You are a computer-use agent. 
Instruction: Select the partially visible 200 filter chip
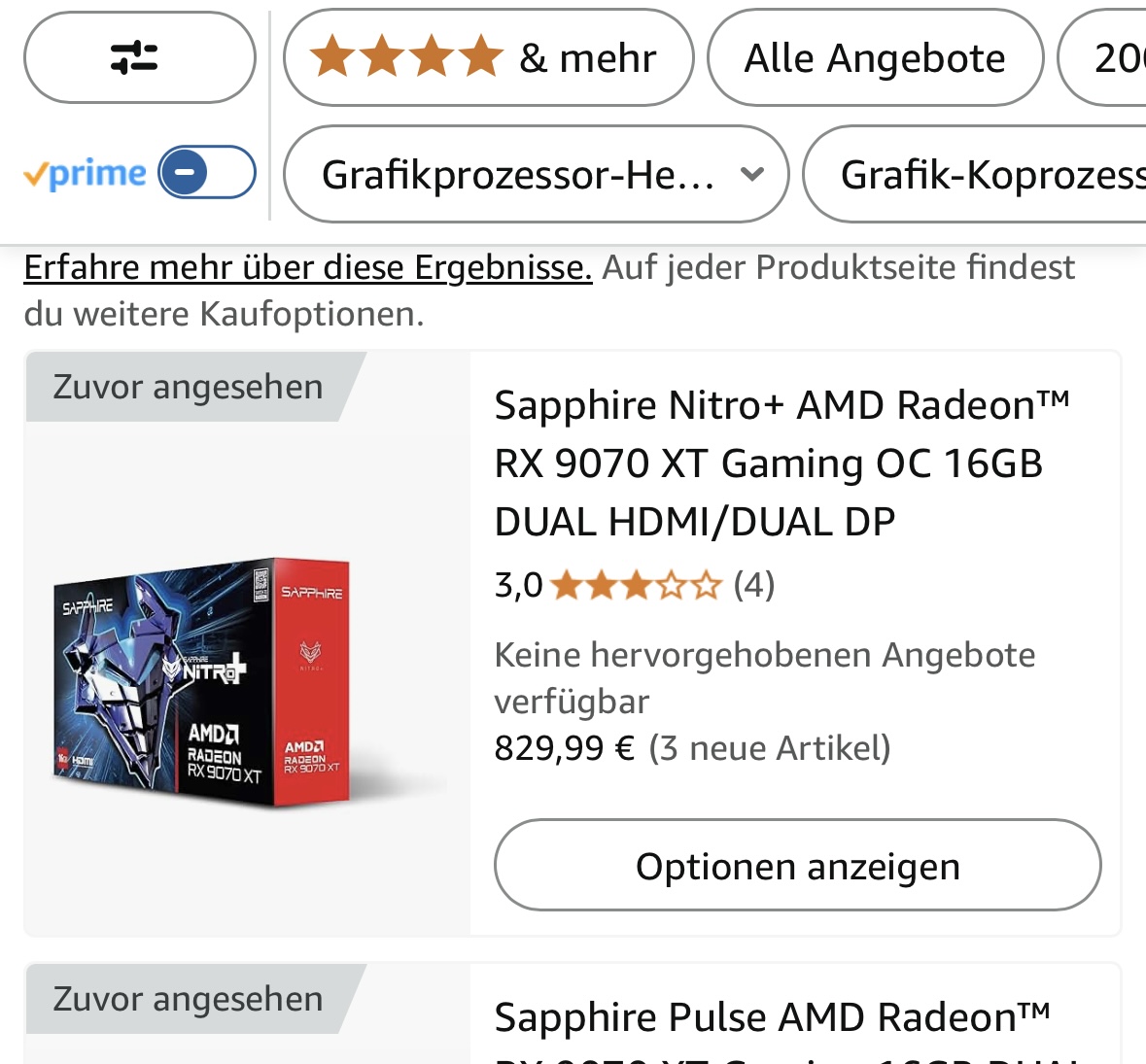point(1102,57)
